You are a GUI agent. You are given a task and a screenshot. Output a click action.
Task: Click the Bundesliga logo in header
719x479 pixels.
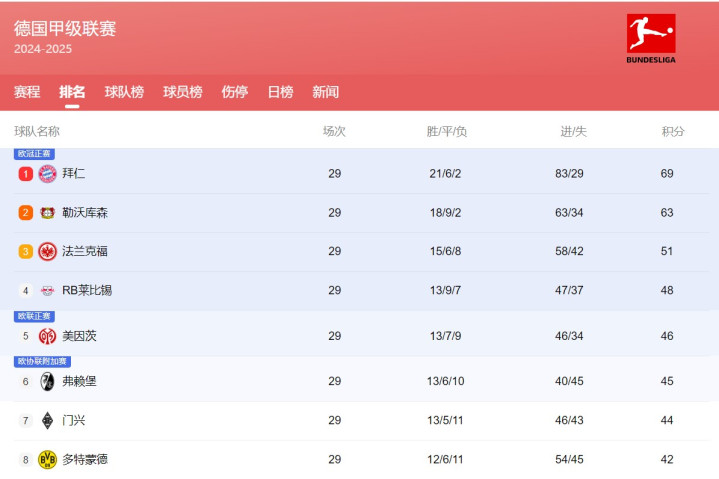651,39
